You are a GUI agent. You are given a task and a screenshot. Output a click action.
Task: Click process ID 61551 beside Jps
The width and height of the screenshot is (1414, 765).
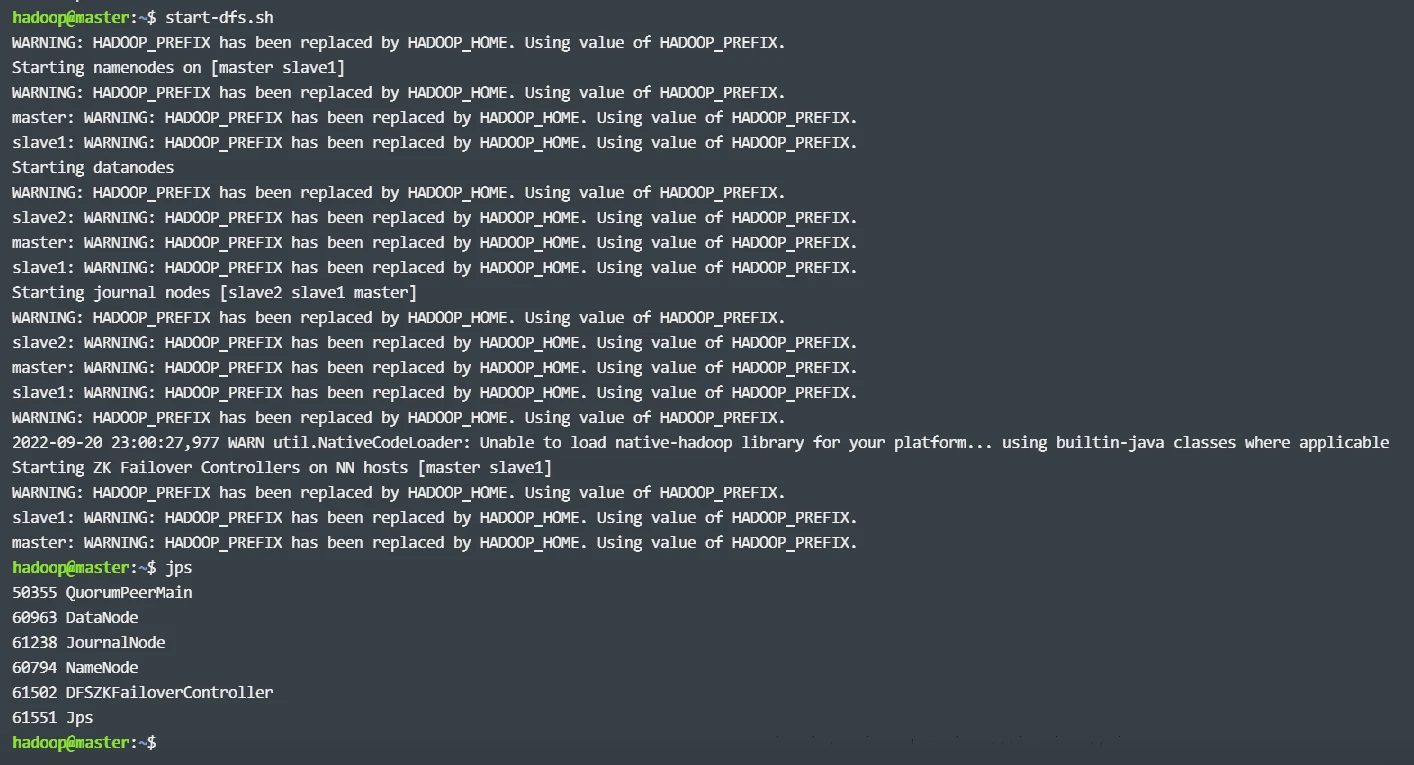pyautogui.click(x=35, y=718)
